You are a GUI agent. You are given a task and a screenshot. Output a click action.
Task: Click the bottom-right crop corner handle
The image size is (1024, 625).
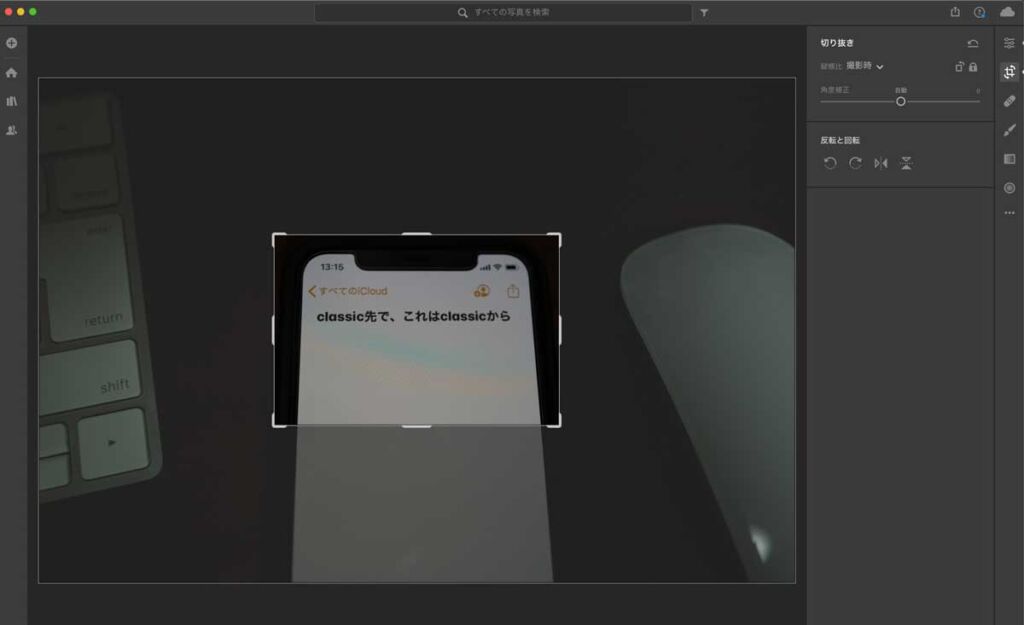(x=554, y=421)
